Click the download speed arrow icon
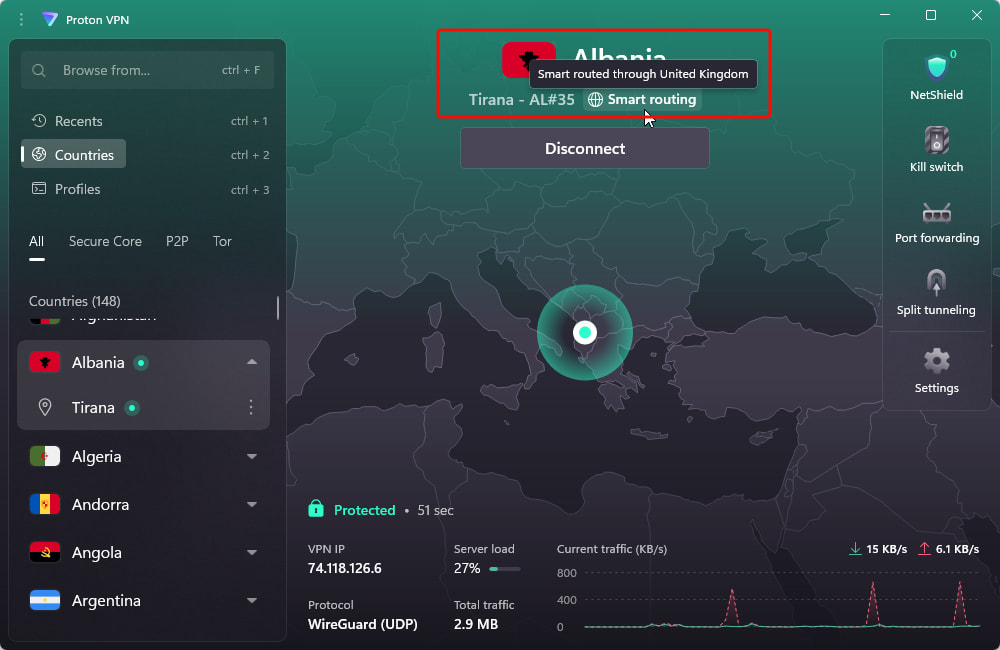Viewport: 1000px width, 650px height. (855, 549)
